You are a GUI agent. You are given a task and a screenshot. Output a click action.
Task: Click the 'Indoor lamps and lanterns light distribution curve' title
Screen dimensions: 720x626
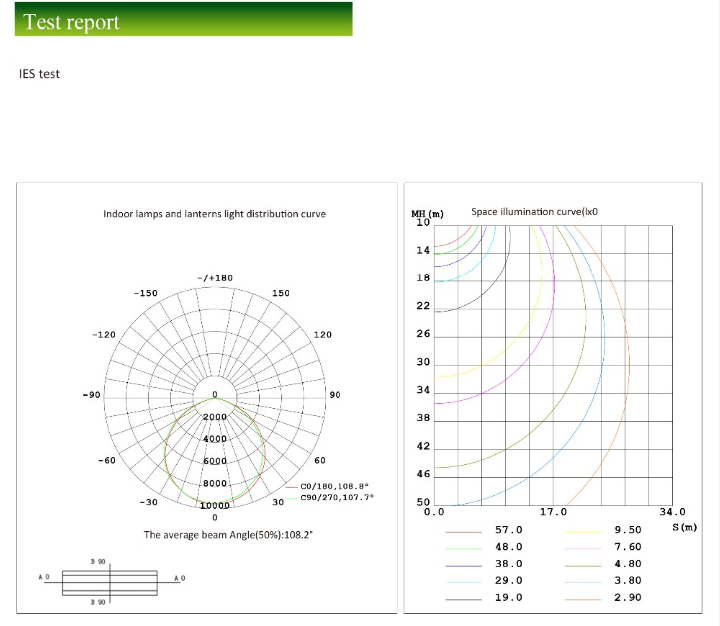(214, 214)
